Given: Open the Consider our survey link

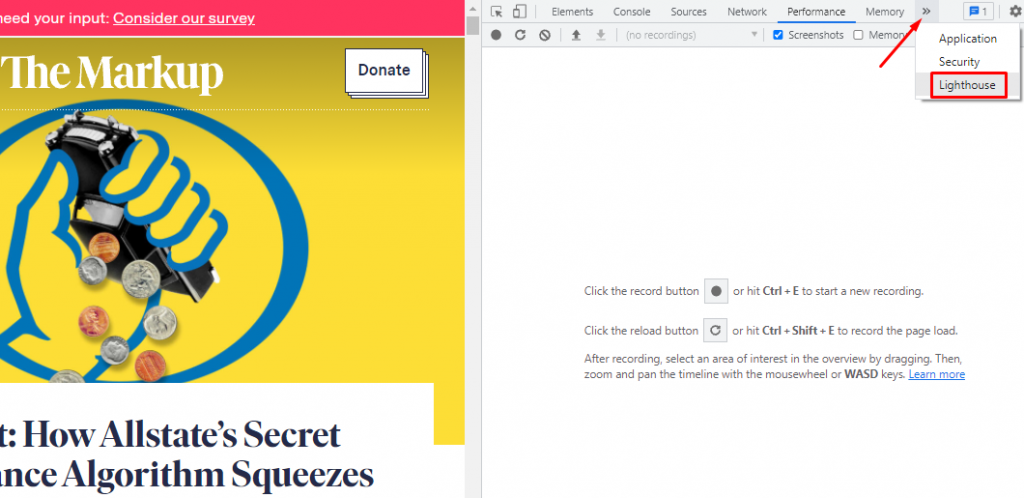Looking at the screenshot, I should (184, 18).
